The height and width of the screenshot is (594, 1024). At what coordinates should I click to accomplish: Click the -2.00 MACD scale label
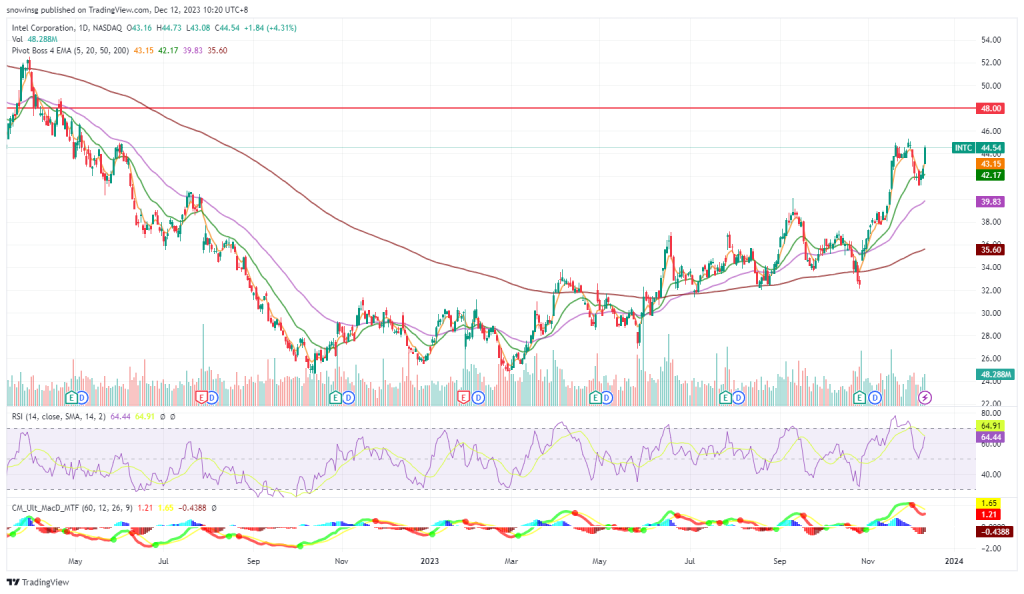(991, 548)
